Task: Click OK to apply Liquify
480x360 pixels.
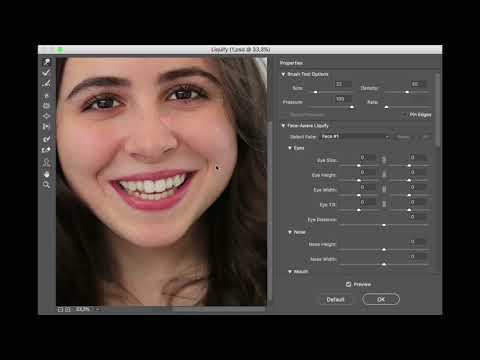Action: pos(381,299)
